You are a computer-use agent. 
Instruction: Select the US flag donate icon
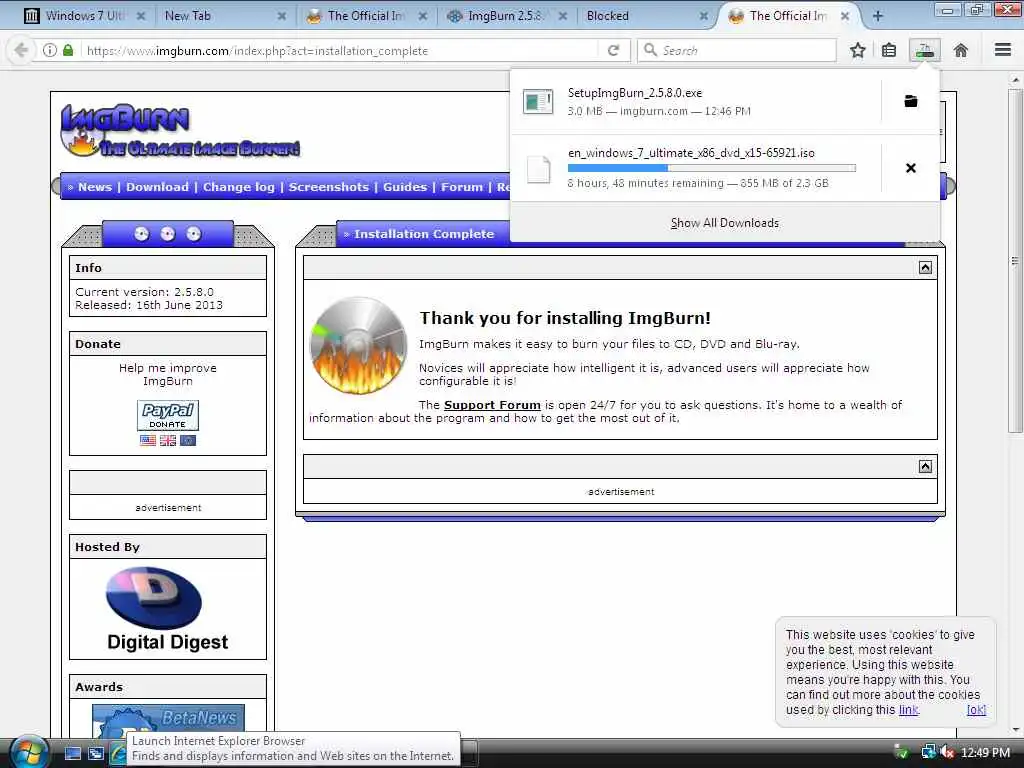click(x=148, y=440)
